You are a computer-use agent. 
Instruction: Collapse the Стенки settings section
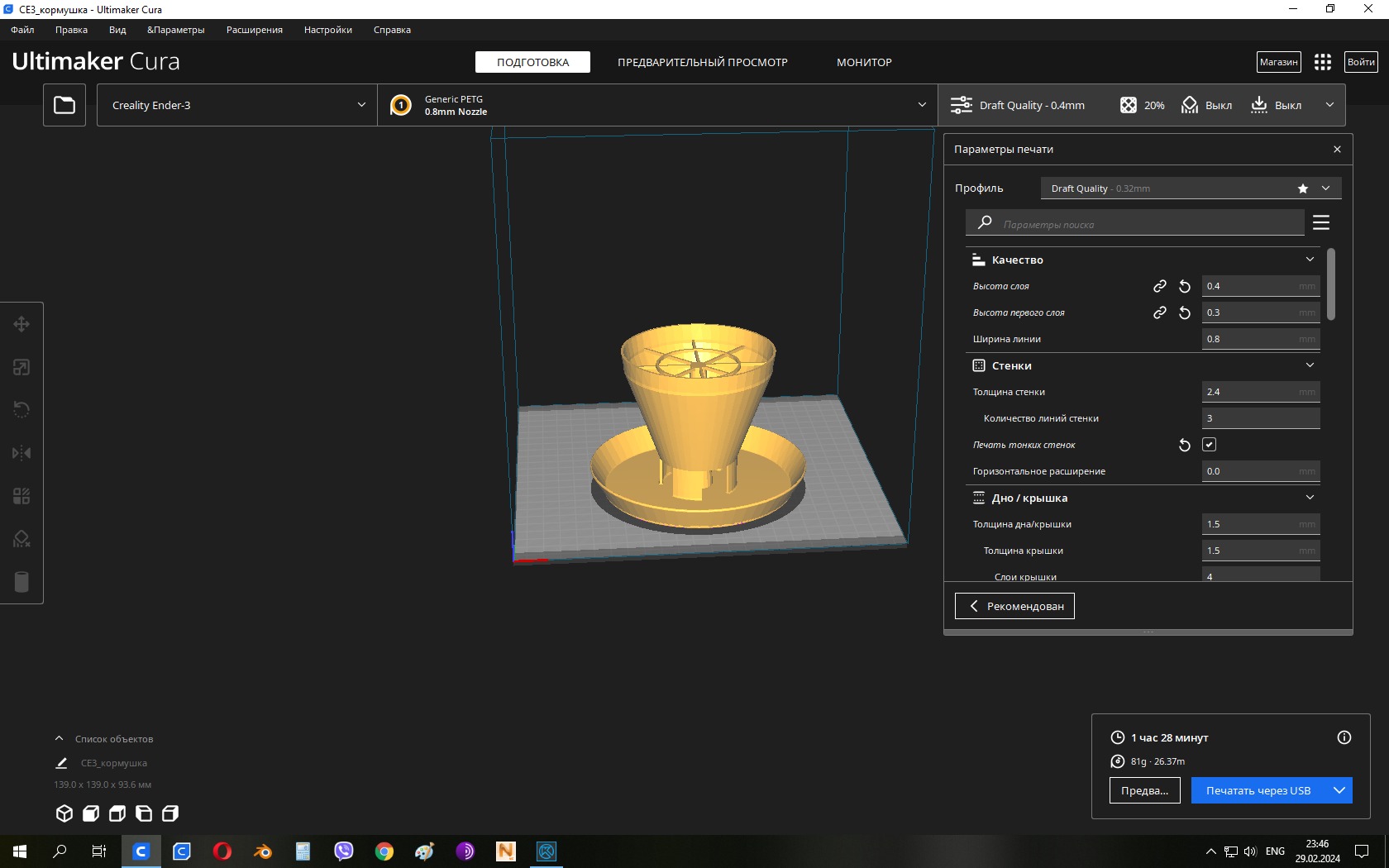pos(1309,365)
